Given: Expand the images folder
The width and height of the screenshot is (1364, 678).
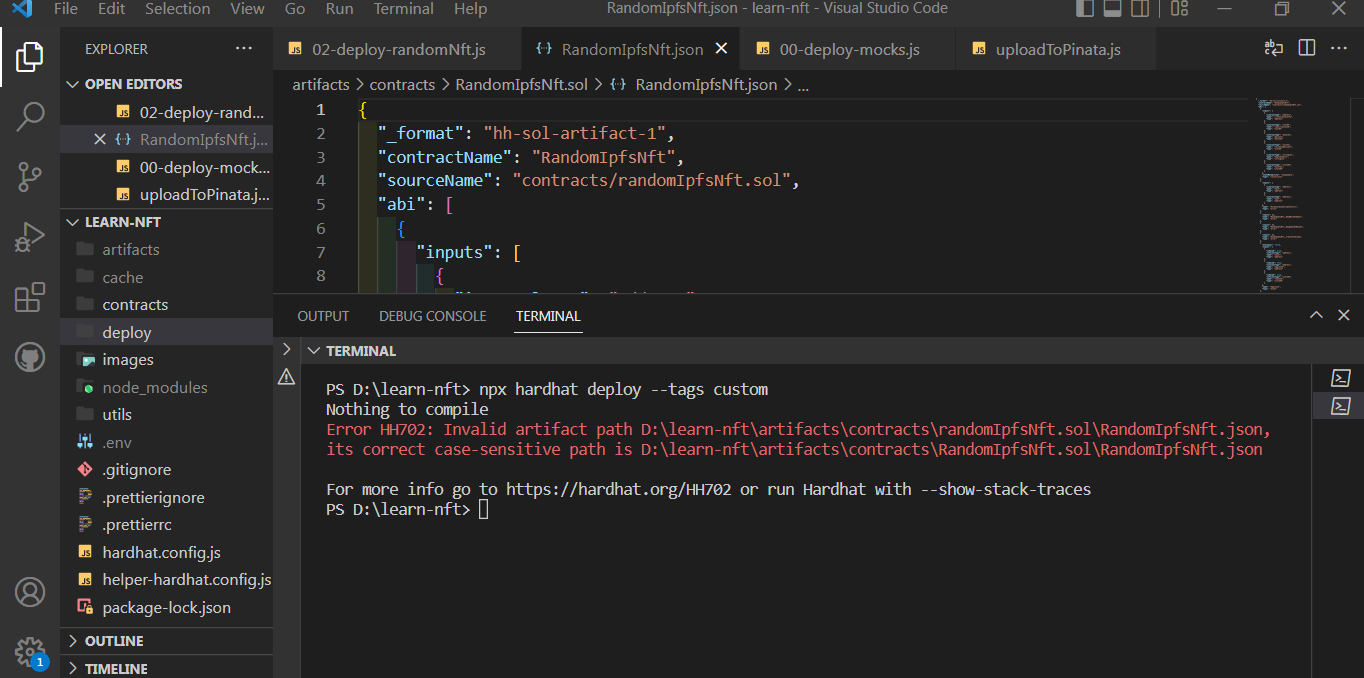Looking at the screenshot, I should 166,360.
